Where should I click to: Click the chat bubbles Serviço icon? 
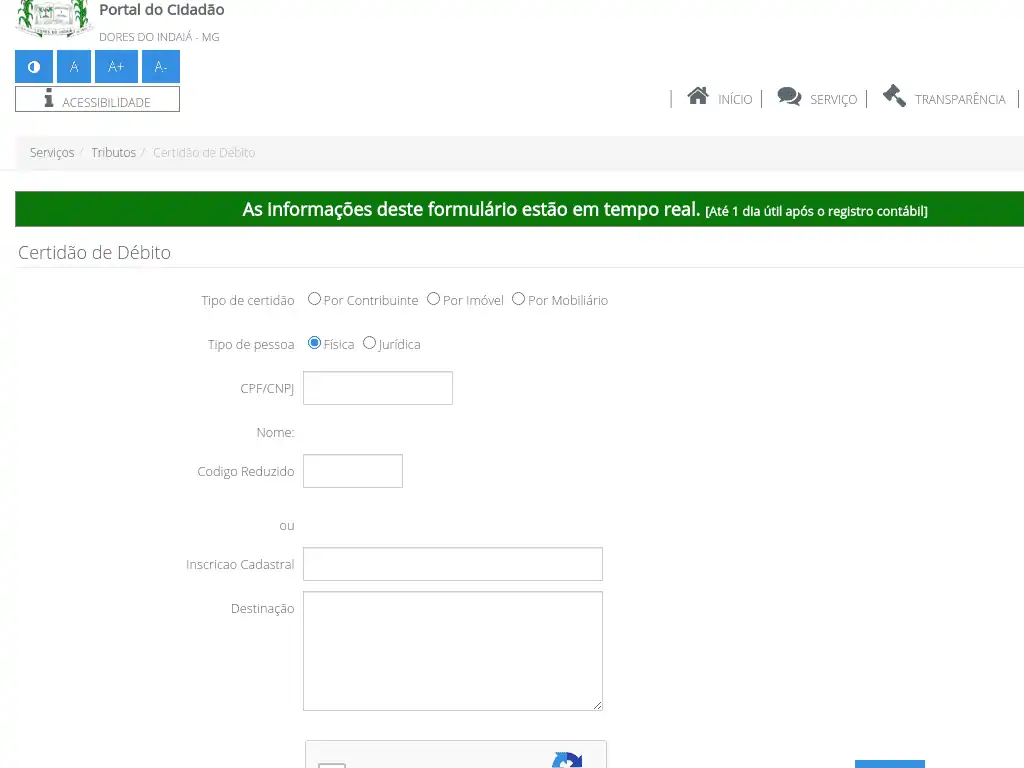pyautogui.click(x=789, y=96)
